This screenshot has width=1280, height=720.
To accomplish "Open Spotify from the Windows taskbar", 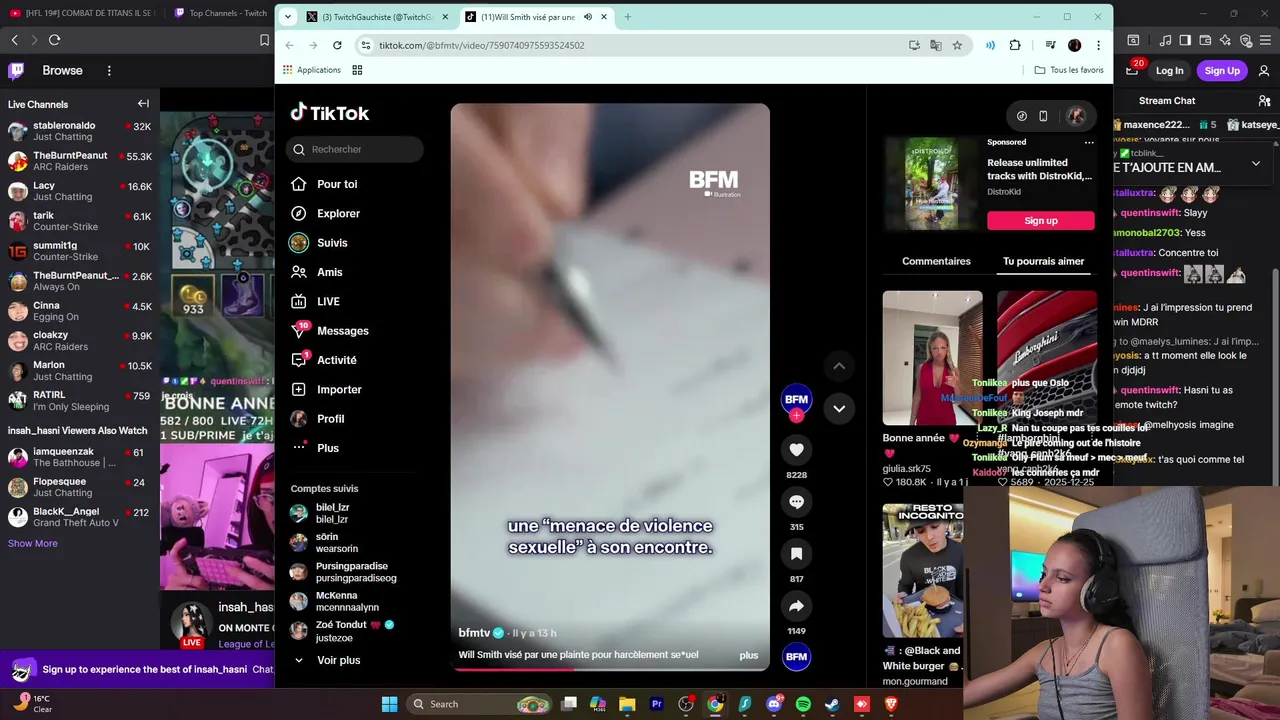I will [x=803, y=704].
